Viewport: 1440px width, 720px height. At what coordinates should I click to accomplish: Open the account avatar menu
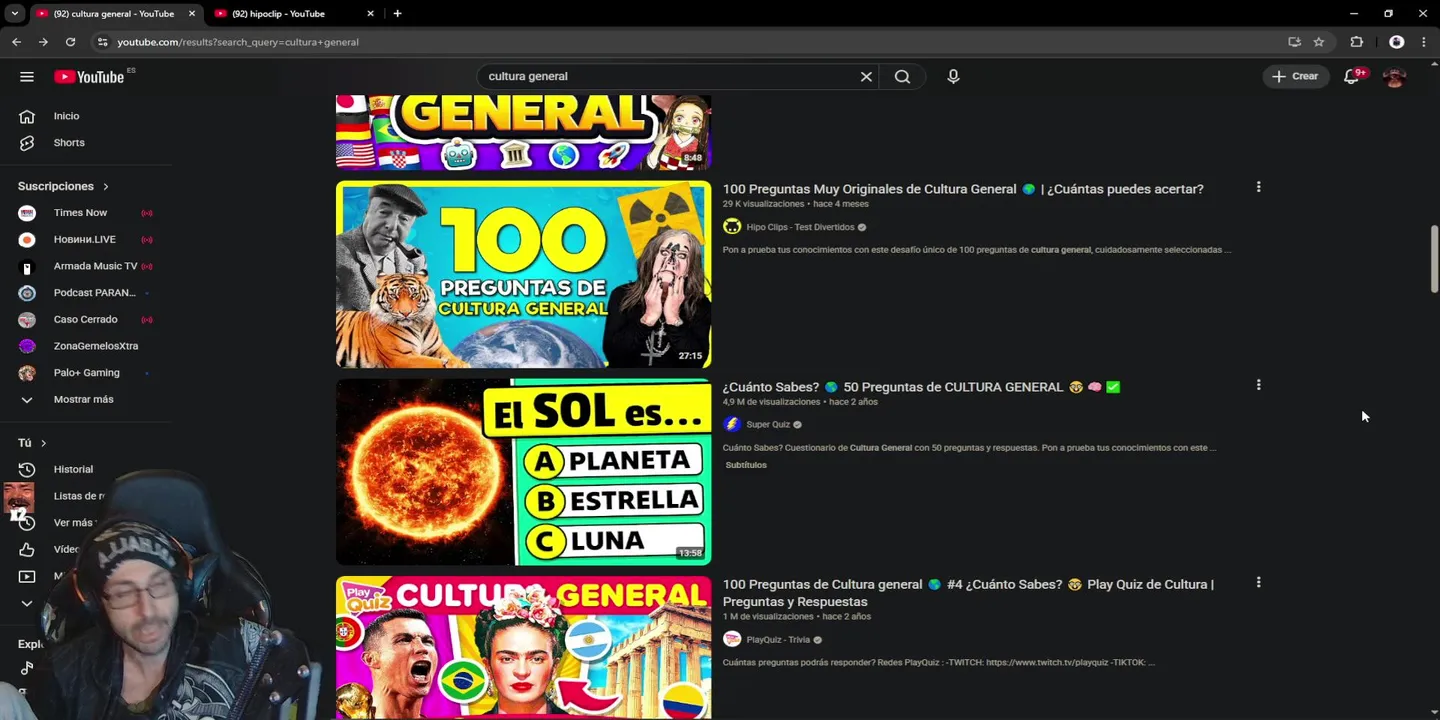(x=1394, y=76)
